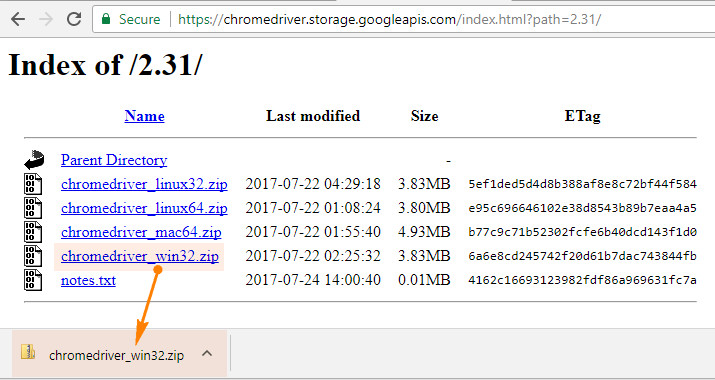
Task: Click the zip icon in the downloads bar
Action: coord(28,352)
